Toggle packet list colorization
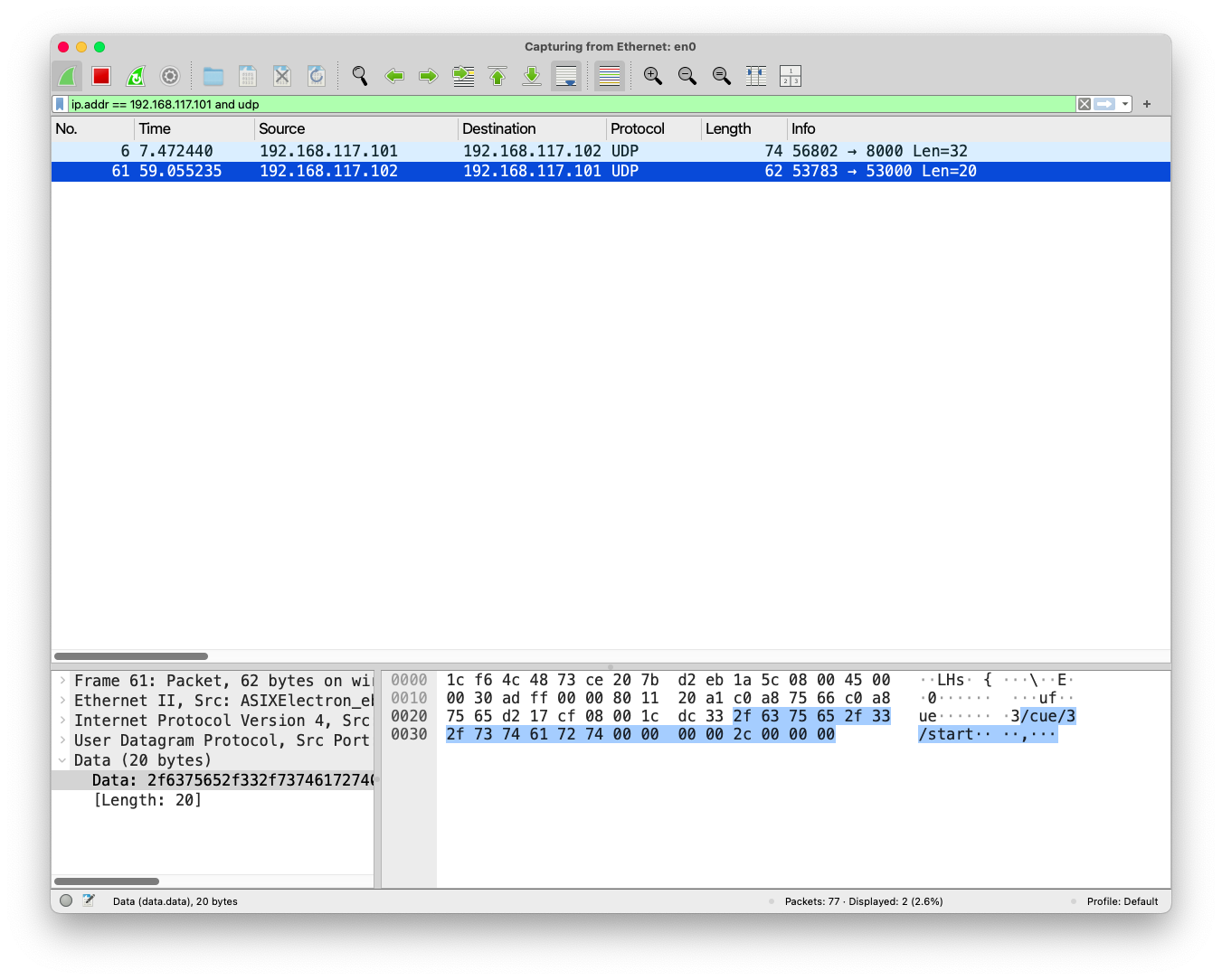This screenshot has height=980, width=1222. (x=610, y=76)
